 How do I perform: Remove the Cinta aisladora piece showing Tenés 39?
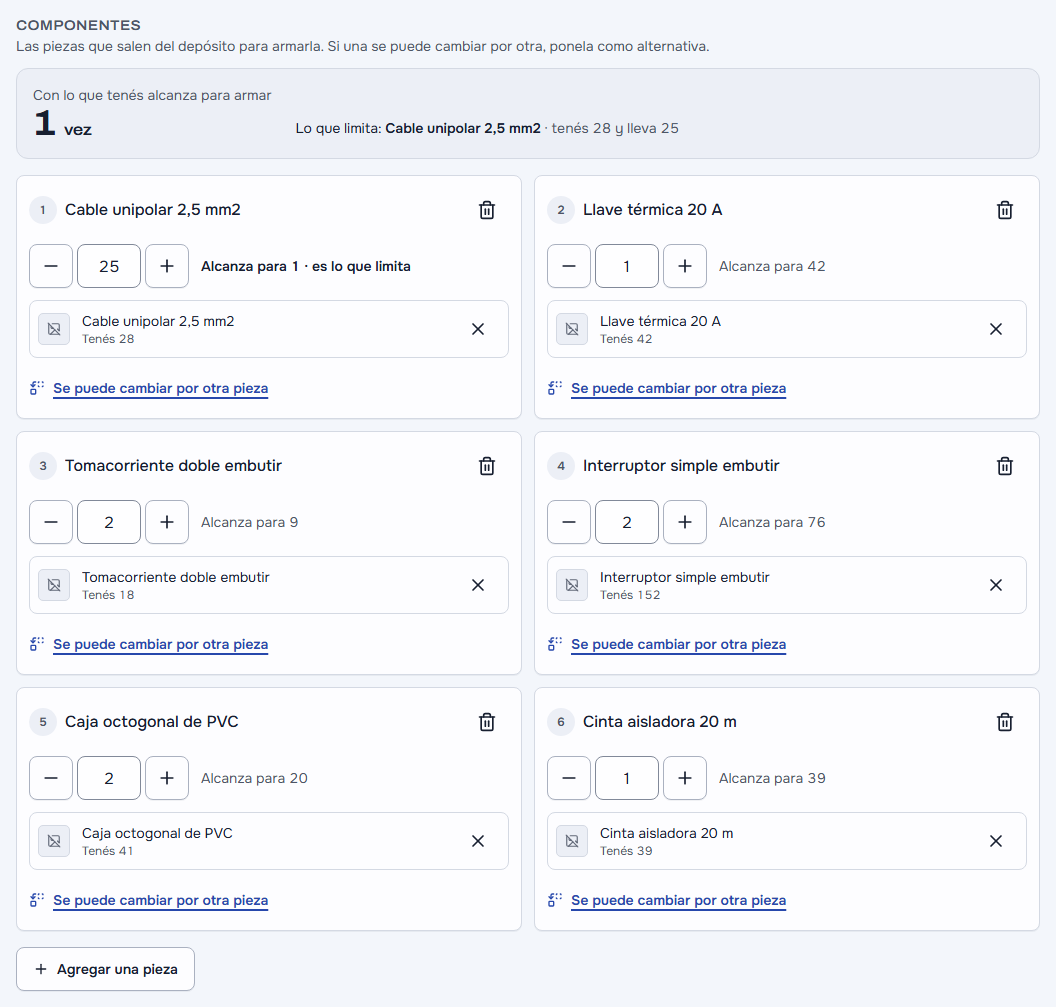[996, 841]
